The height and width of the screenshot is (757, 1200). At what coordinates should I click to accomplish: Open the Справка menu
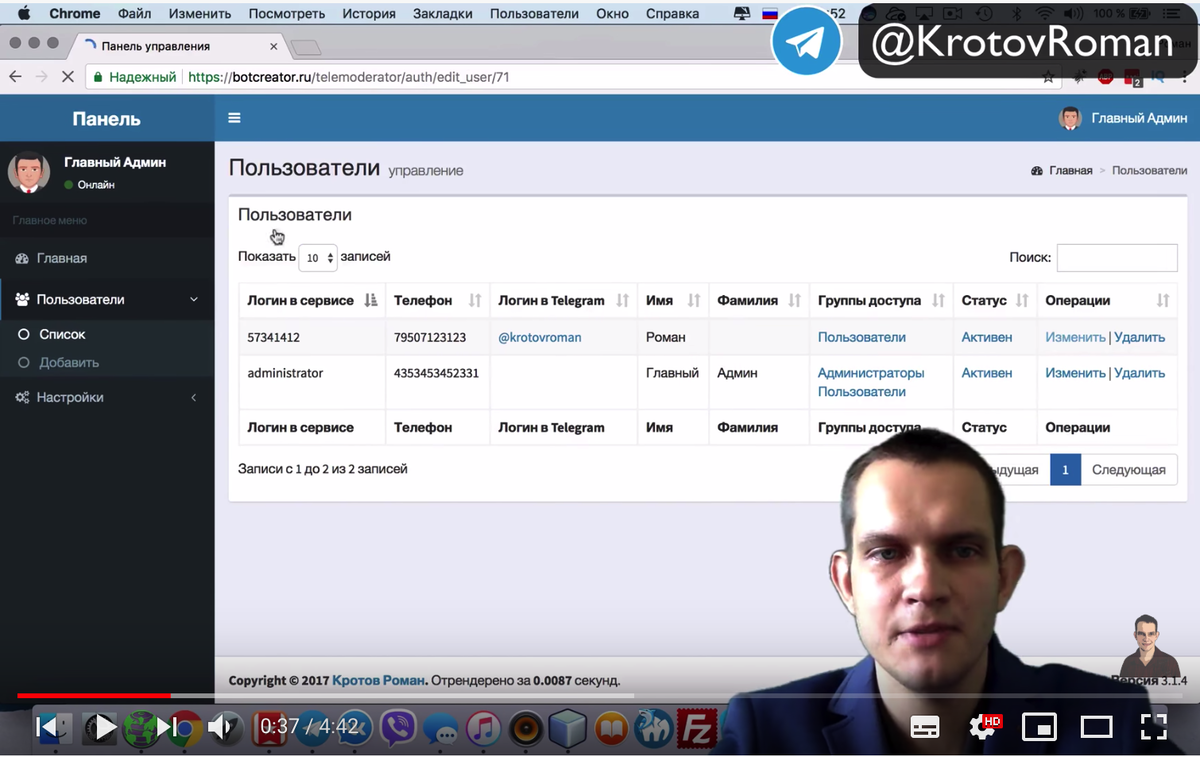672,14
